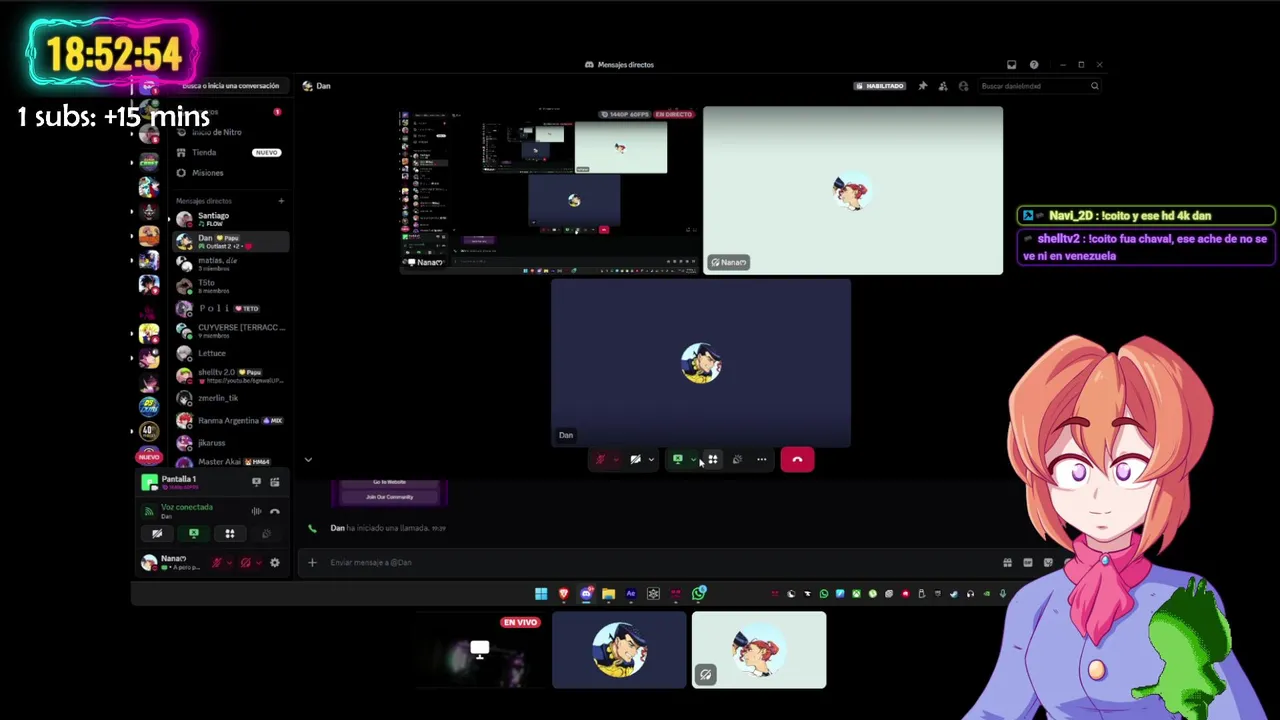This screenshot has height=720, width=1280.
Task: Open soundboard button in voice panel
Action: pyautogui.click(x=266, y=534)
